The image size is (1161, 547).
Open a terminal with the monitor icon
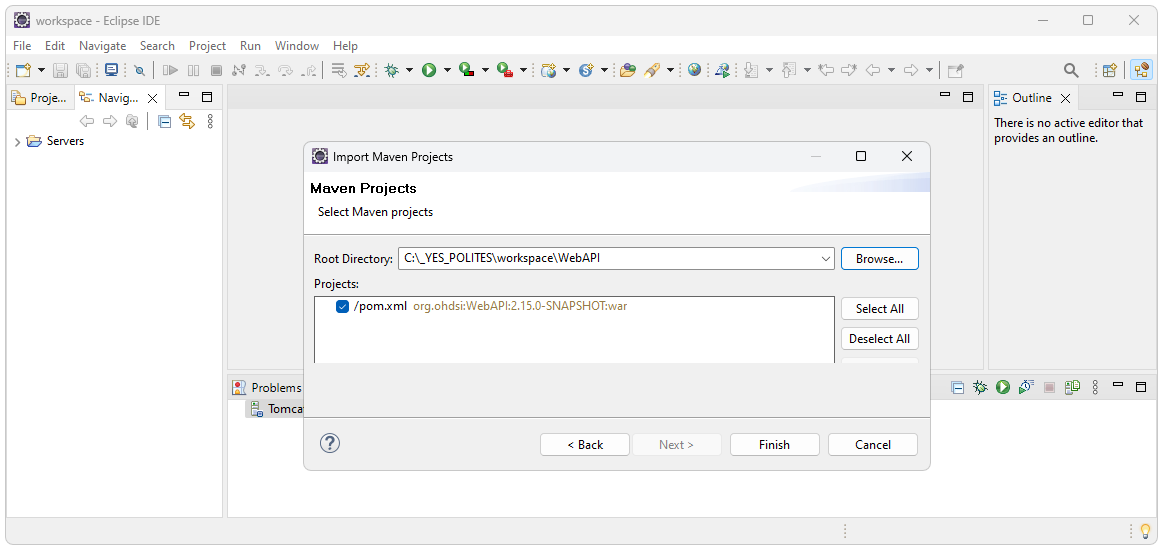111,70
